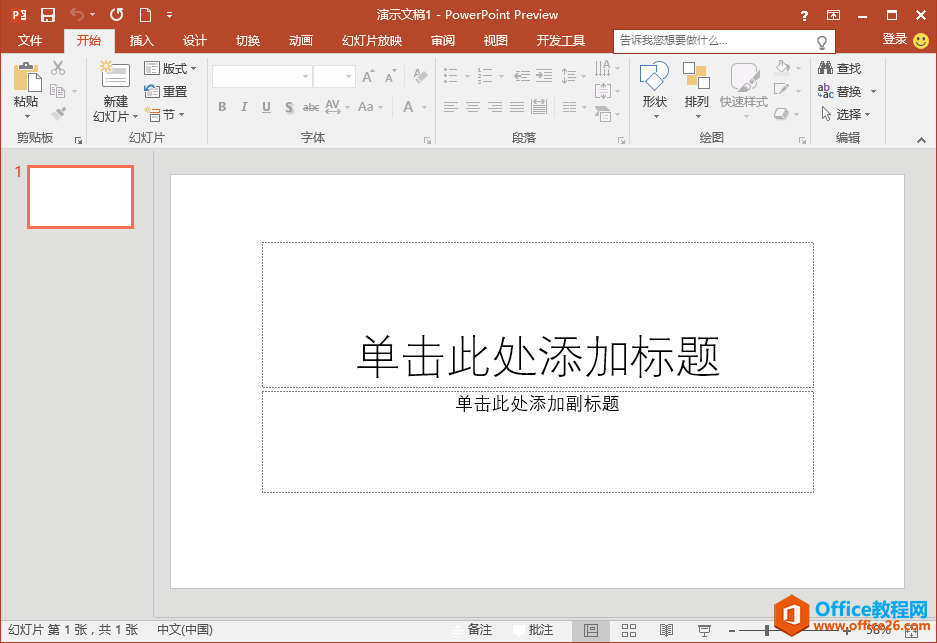Click the Tell me search box
Viewport: 937px width, 643px height.
click(x=724, y=41)
